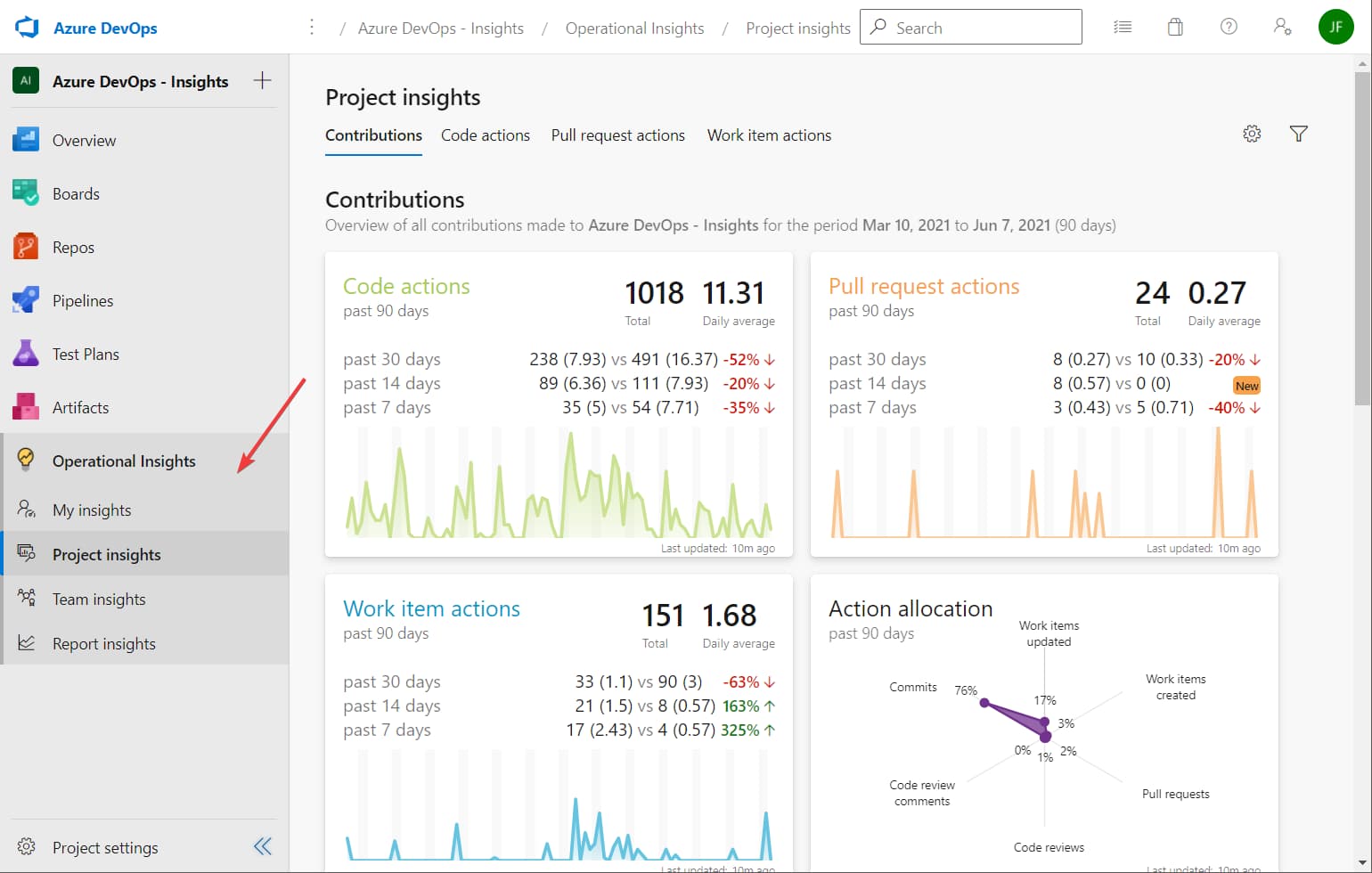Open Project settings

(x=105, y=847)
